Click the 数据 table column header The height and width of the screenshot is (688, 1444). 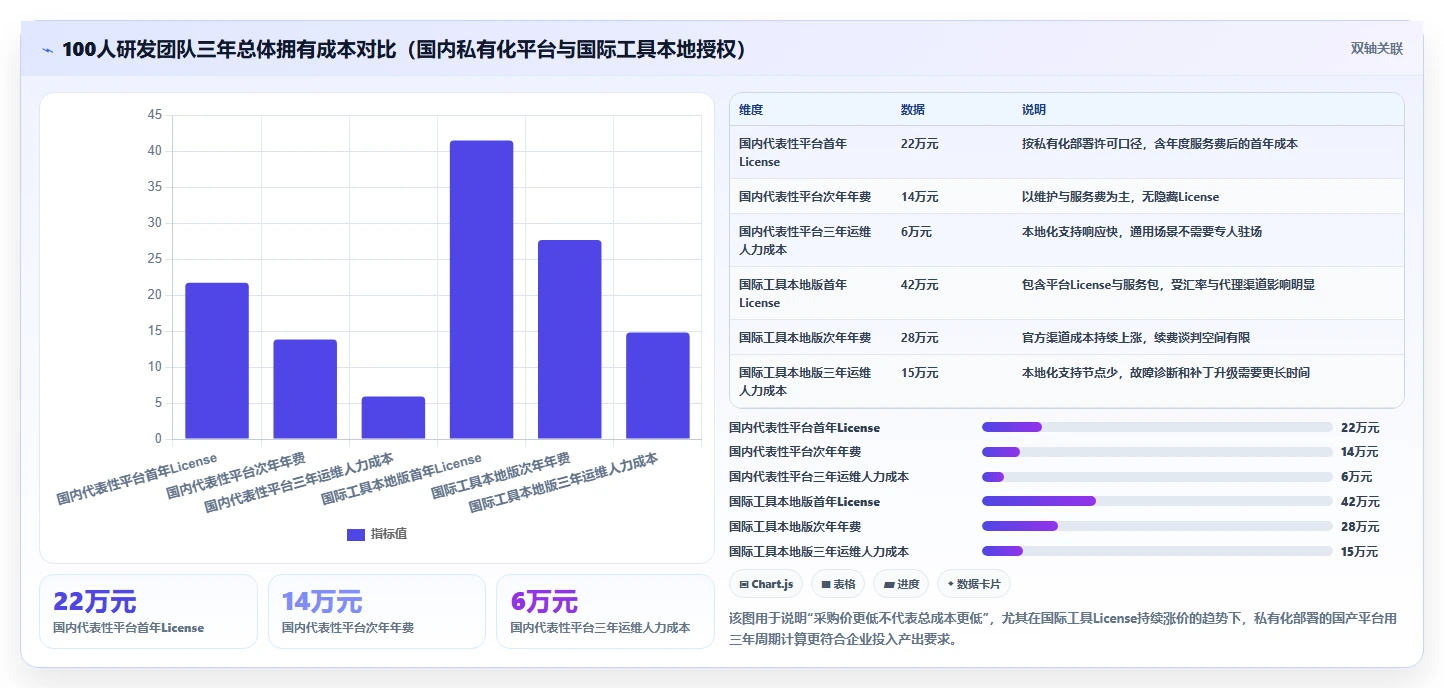tap(913, 110)
